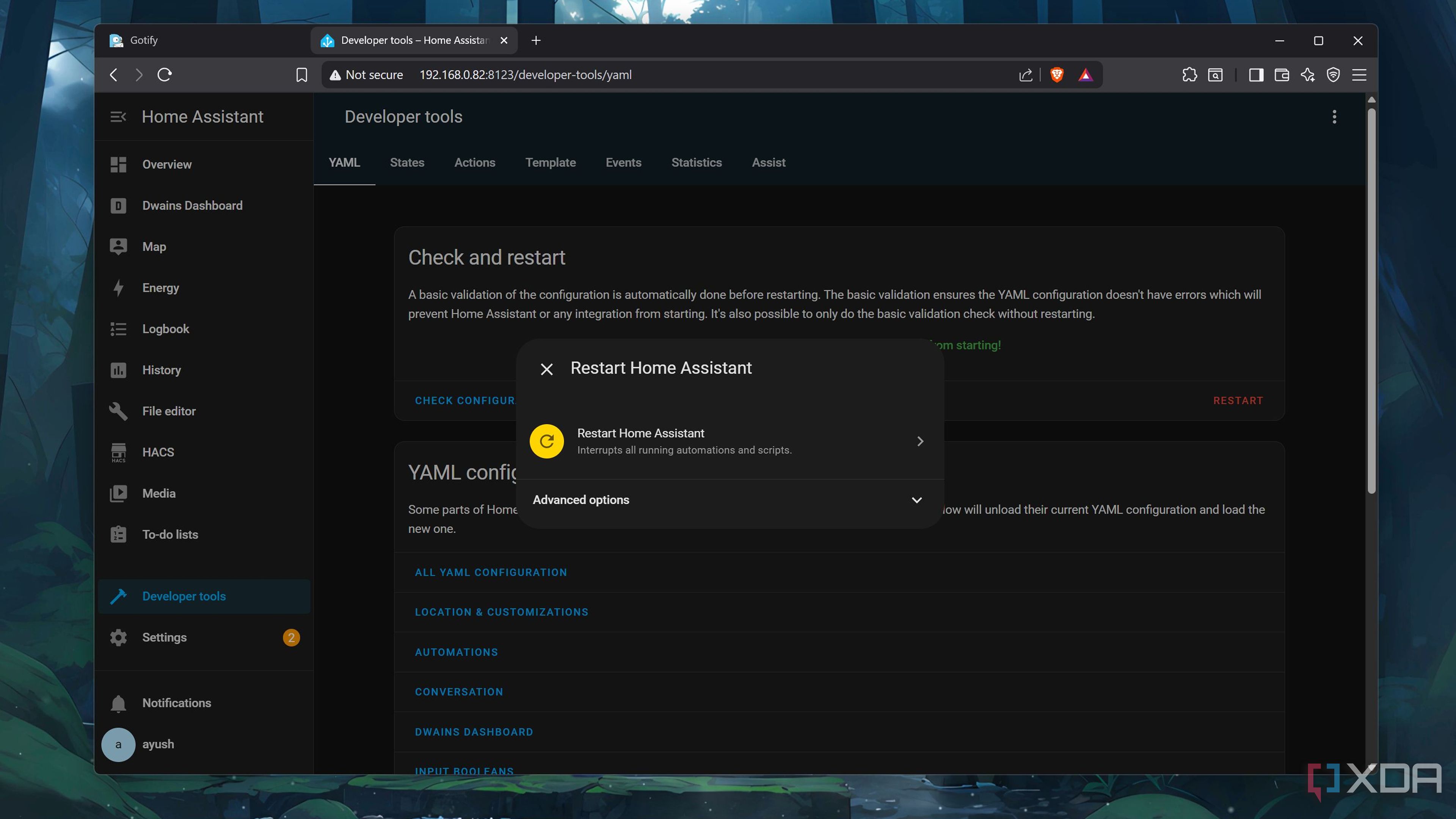Switch to the Template tab
This screenshot has height=819, width=1456.
click(551, 163)
